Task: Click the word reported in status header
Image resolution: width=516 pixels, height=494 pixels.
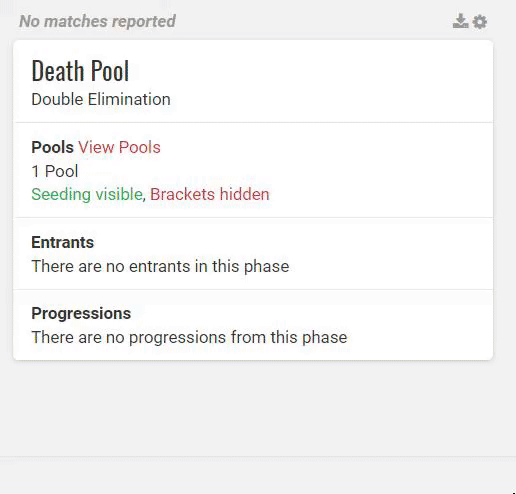Action: click(144, 21)
